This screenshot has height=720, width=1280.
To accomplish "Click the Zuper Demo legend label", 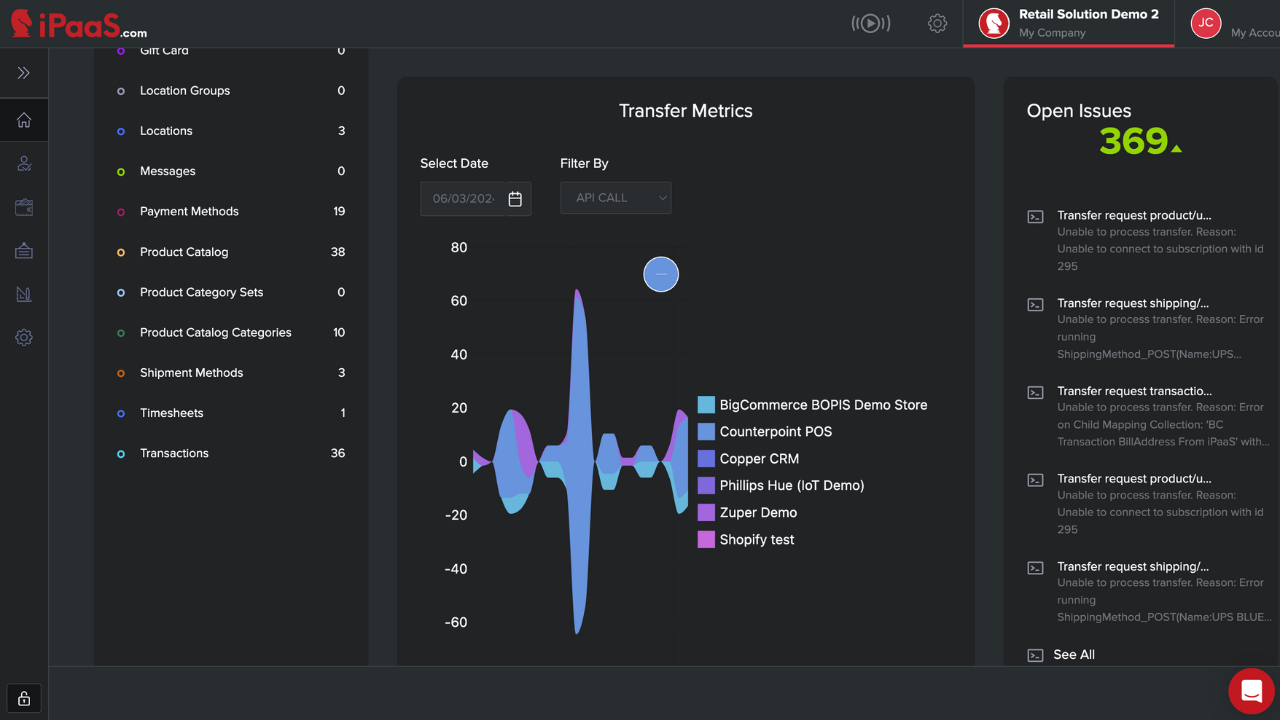I will (758, 512).
